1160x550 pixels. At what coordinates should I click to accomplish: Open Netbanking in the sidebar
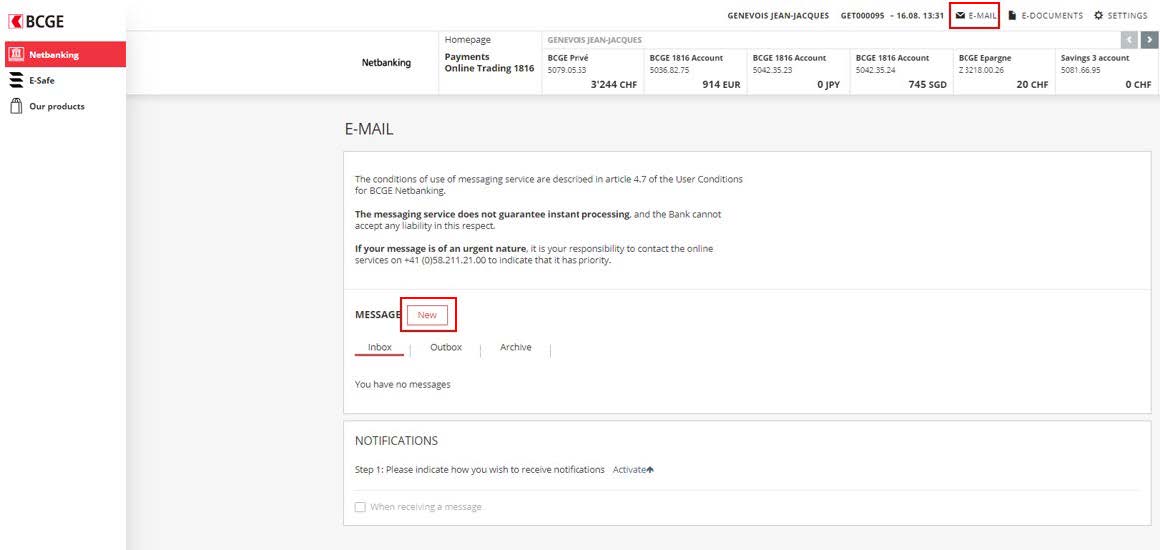63,54
